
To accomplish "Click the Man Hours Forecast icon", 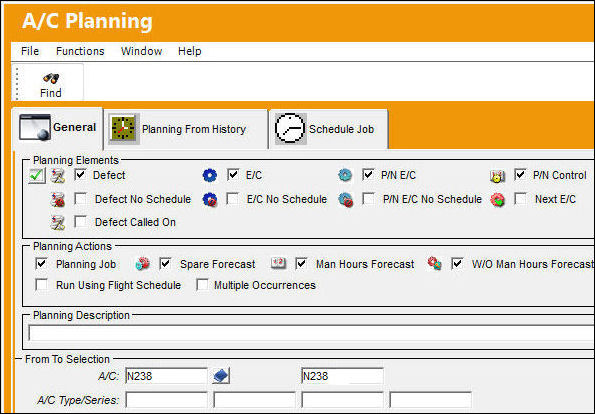I will 278,263.
